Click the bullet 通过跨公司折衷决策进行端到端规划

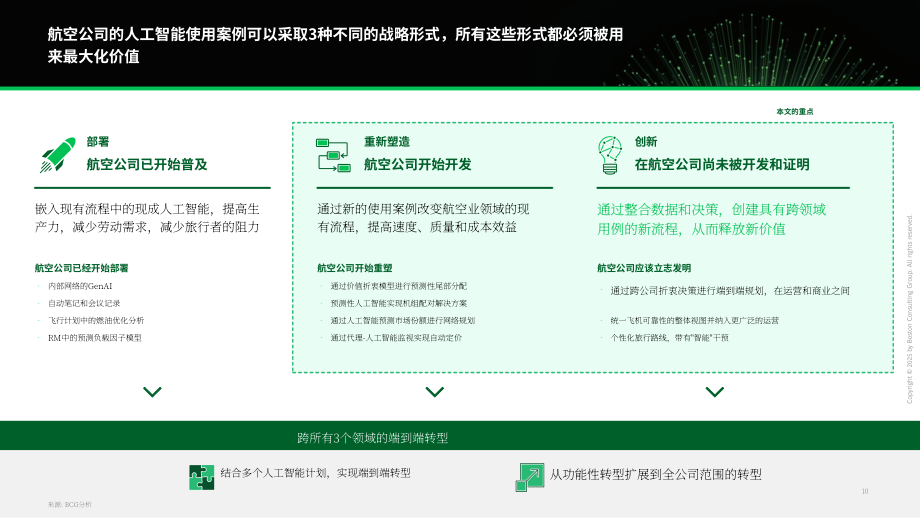click(730, 290)
